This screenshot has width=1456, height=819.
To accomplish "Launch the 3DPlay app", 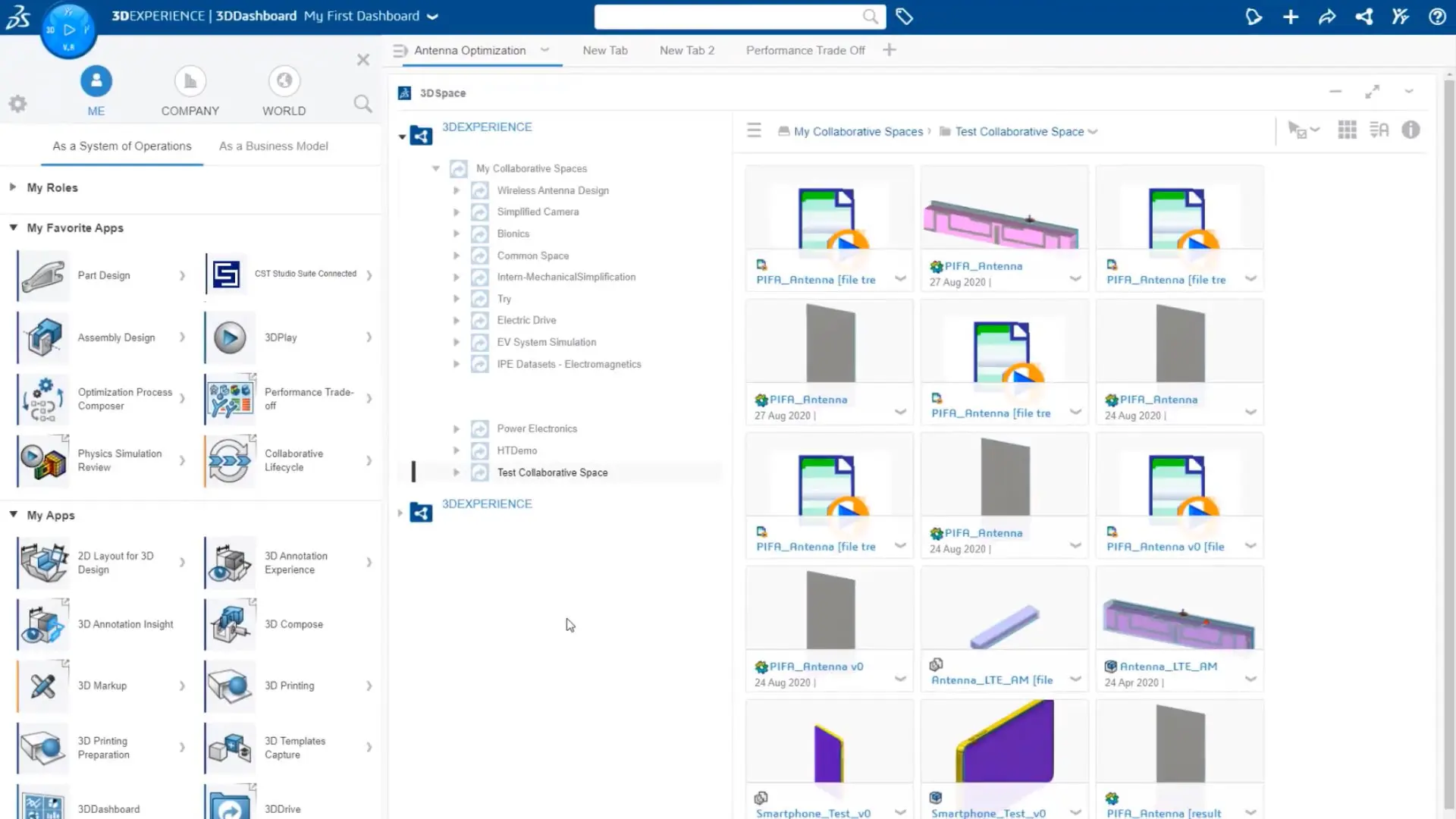I will 230,337.
